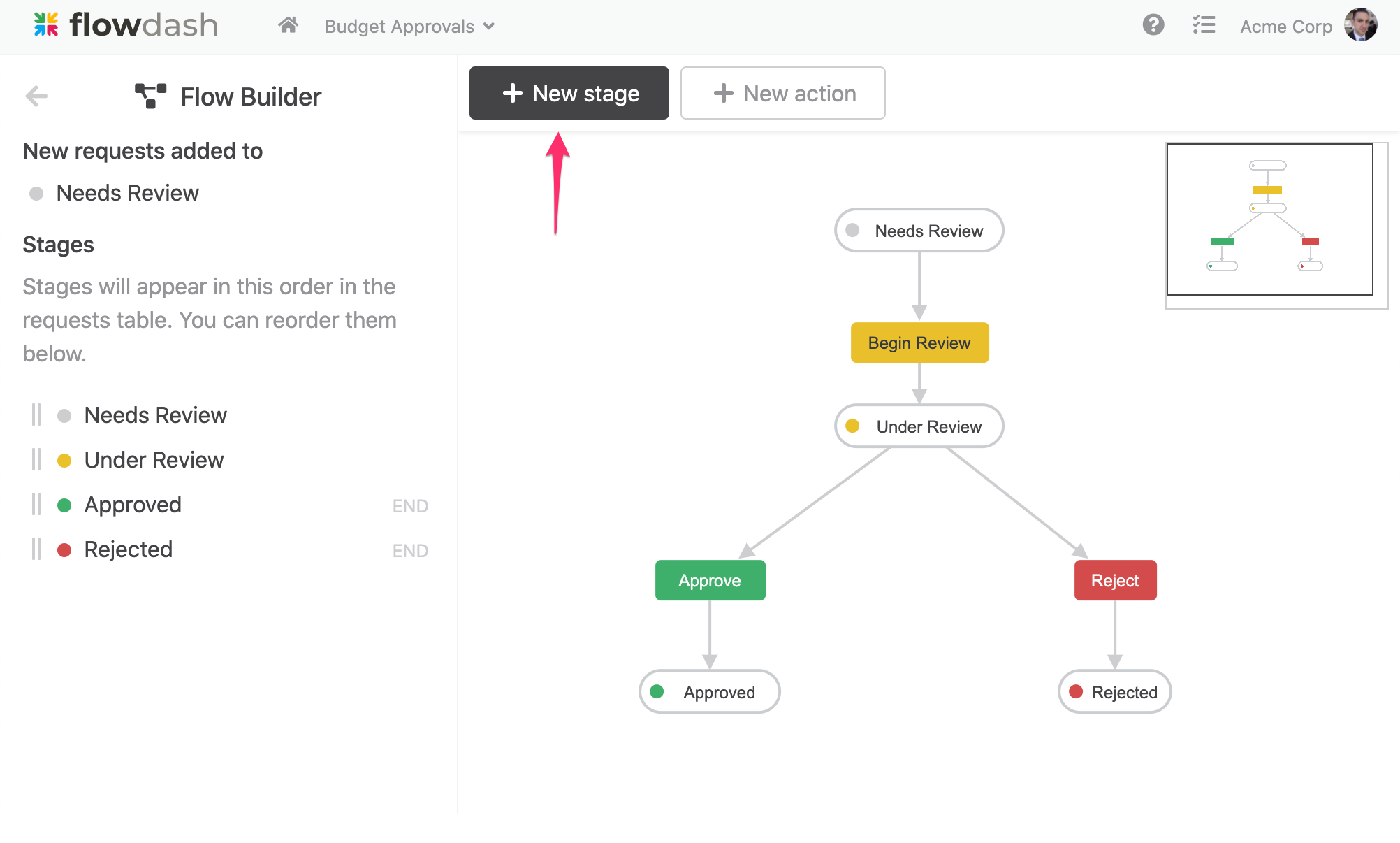1400x843 pixels.
Task: Open the help question mark icon
Action: [1153, 25]
